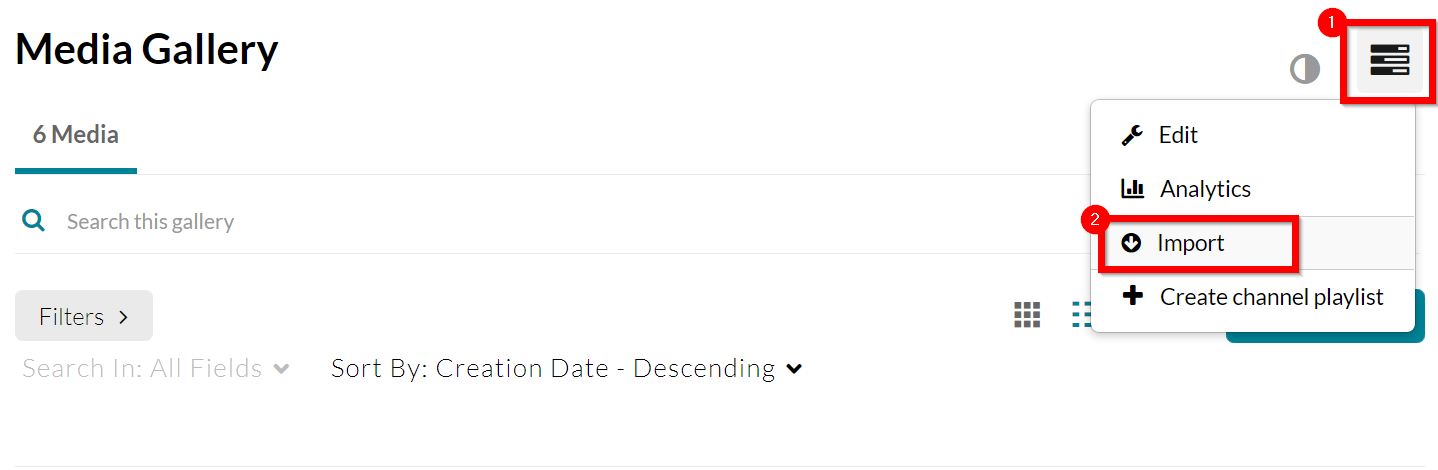The width and height of the screenshot is (1438, 470).
Task: Expand Sort By: Creation Date - Descending dropdown
Action: 567,368
